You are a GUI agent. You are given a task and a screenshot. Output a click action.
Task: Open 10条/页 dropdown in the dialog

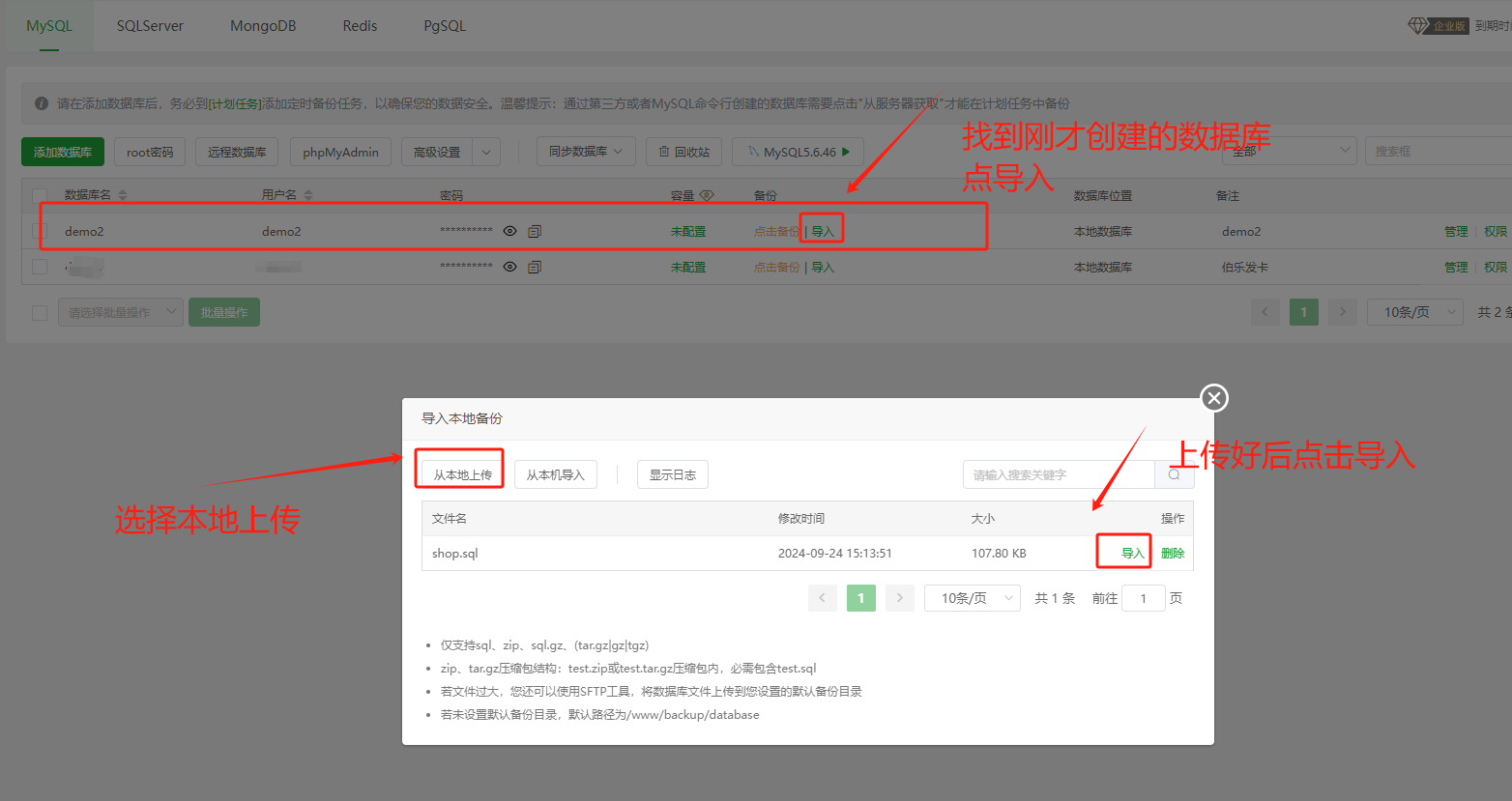(973, 598)
